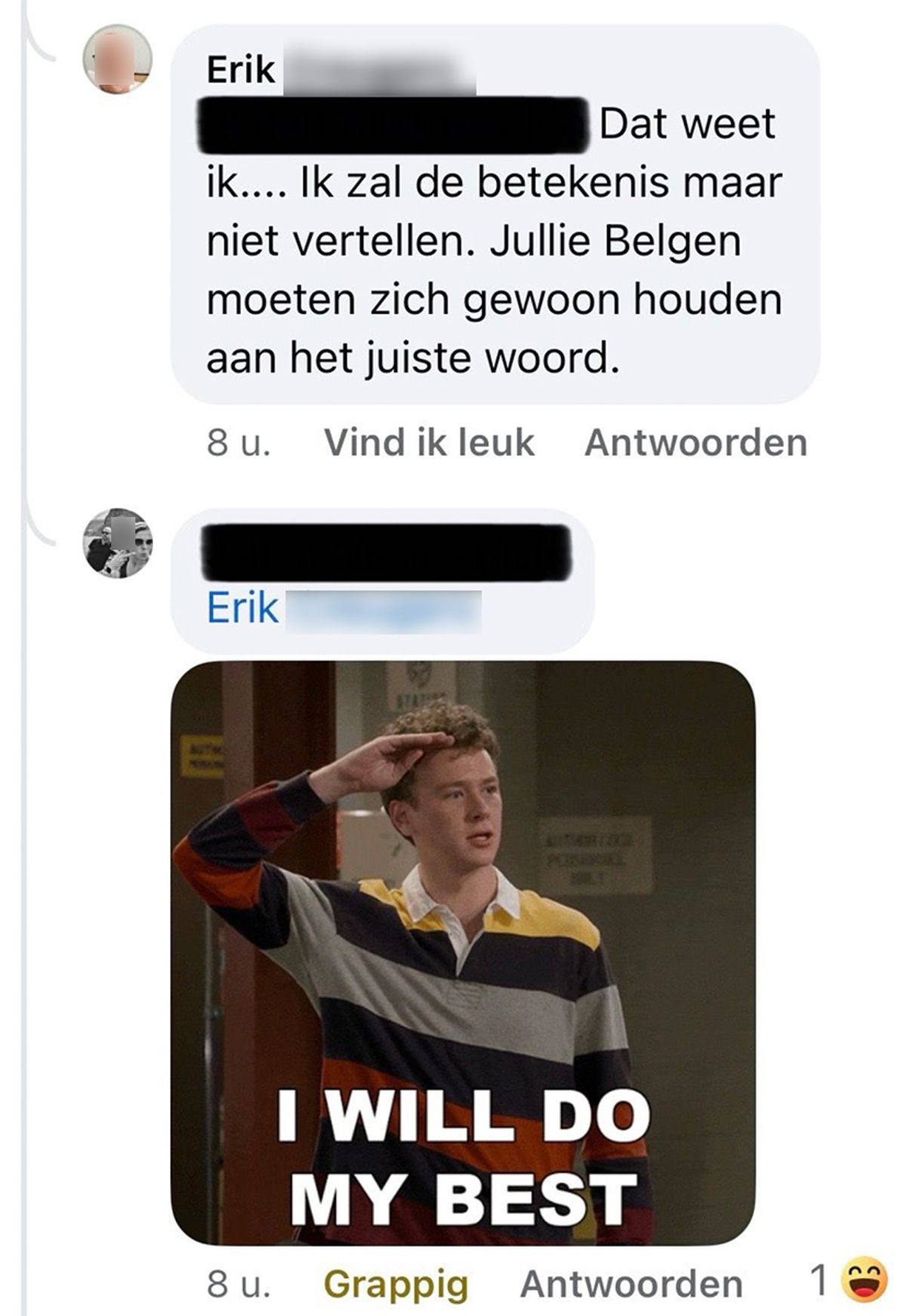Open the "8 u." timestamp under Erik's comment
Screen dimensions: 906x1316
click(x=239, y=442)
